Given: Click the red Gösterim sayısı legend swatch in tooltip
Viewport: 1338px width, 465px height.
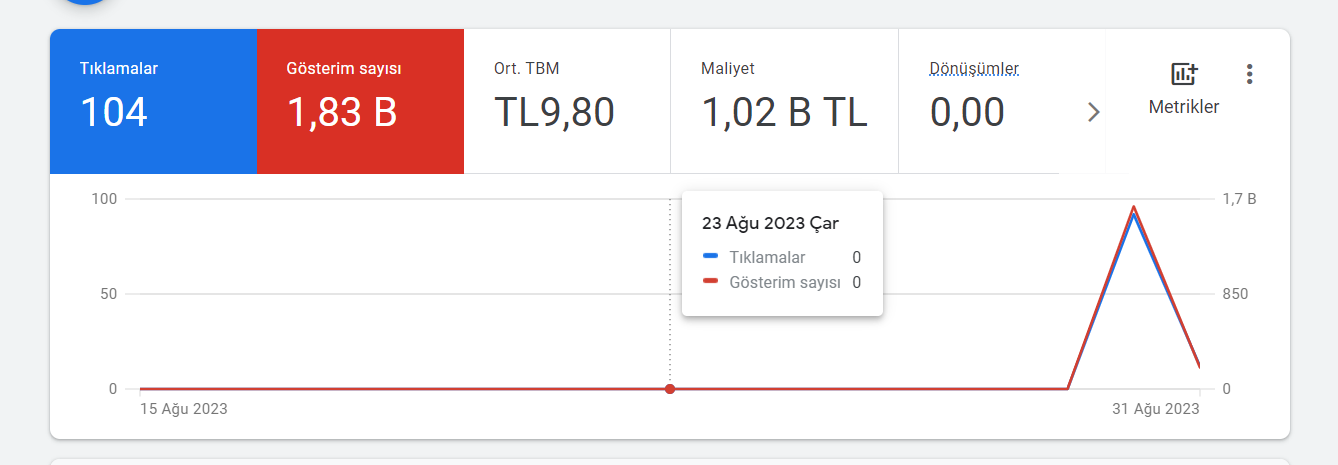Looking at the screenshot, I should tap(711, 282).
